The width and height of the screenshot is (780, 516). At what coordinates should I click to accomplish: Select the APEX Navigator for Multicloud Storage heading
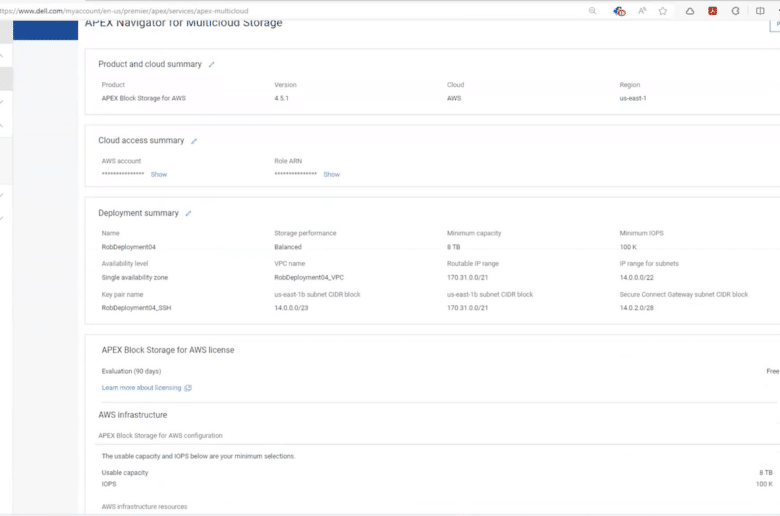click(x=183, y=23)
